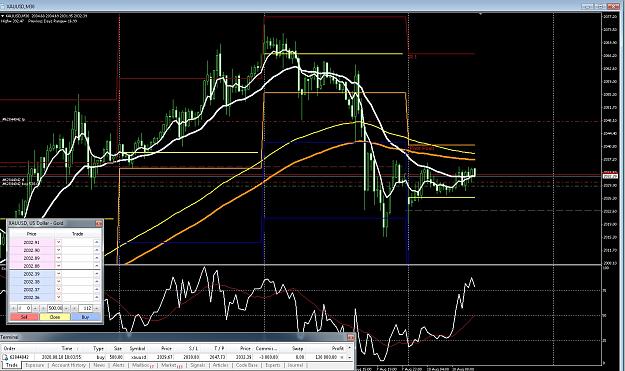
Task: Select price row 2032.91 in depth panel
Action: click(31, 242)
